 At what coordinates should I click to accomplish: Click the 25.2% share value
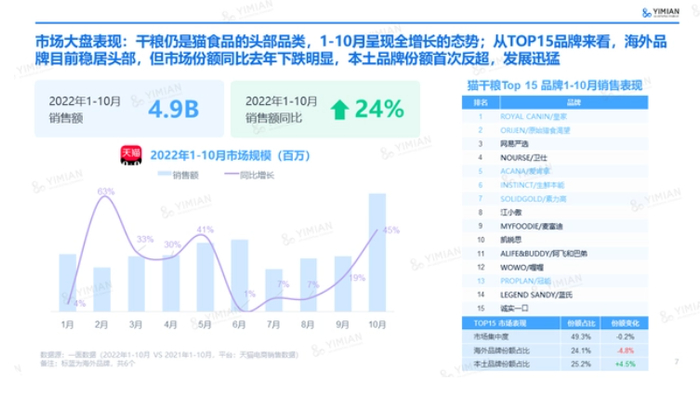pyautogui.click(x=580, y=364)
